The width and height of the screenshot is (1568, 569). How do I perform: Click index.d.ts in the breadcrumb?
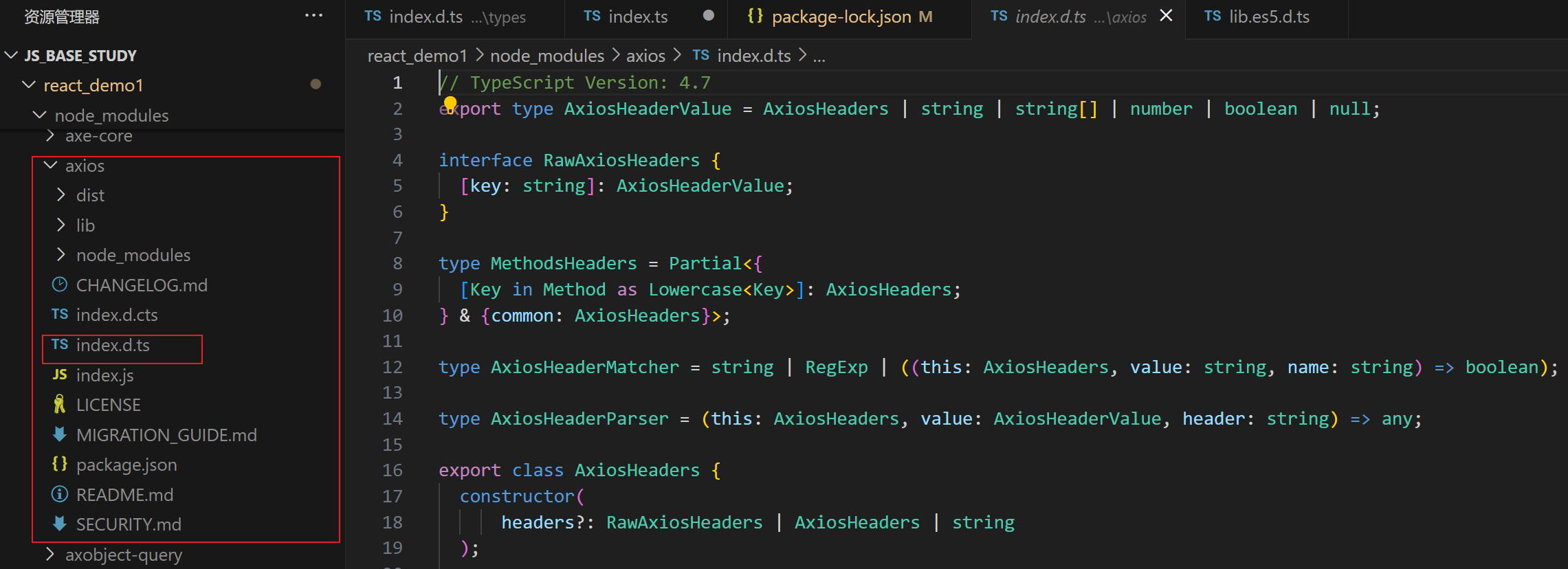(754, 56)
